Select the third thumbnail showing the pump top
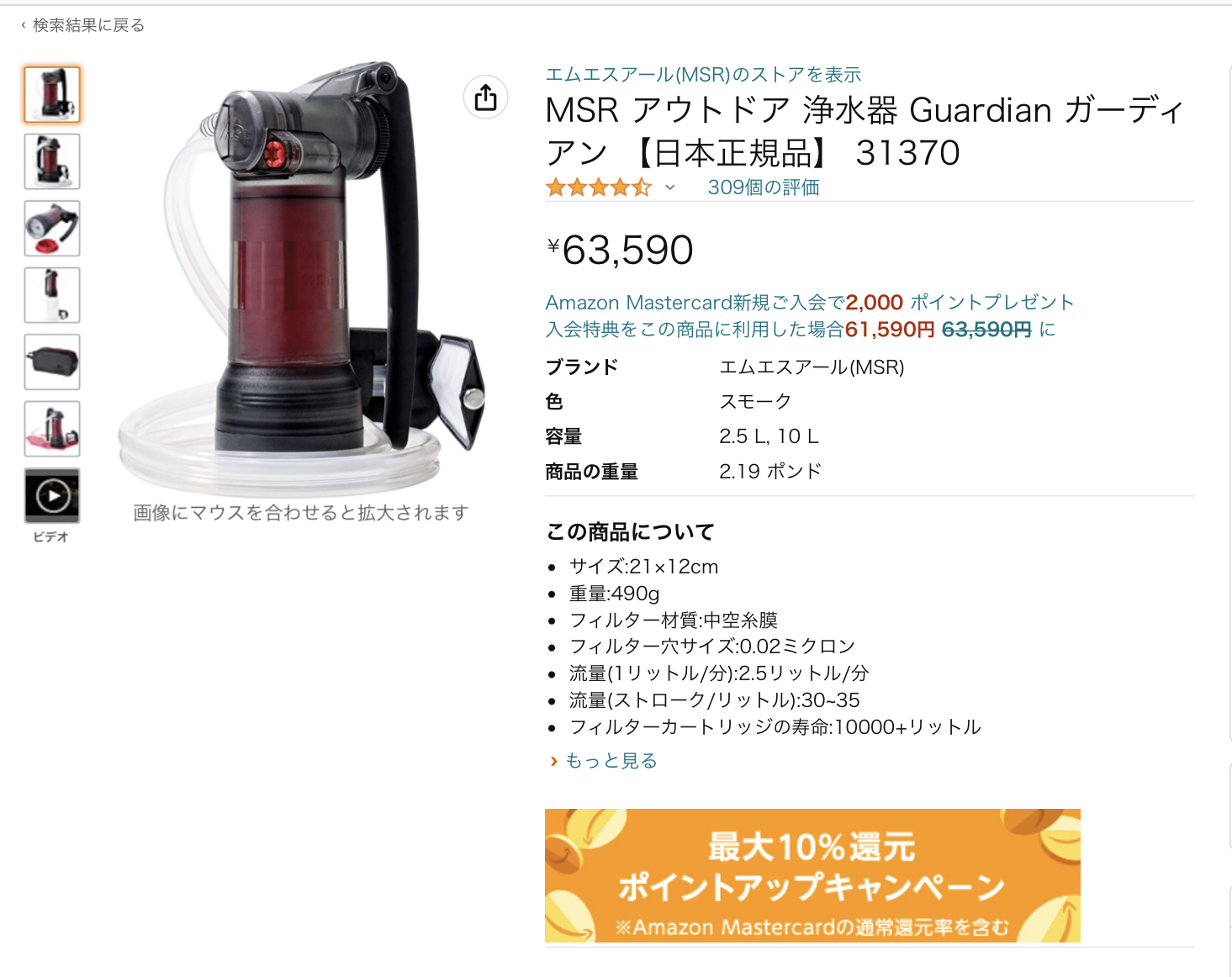The width and height of the screenshot is (1232, 977). pyautogui.click(x=52, y=229)
